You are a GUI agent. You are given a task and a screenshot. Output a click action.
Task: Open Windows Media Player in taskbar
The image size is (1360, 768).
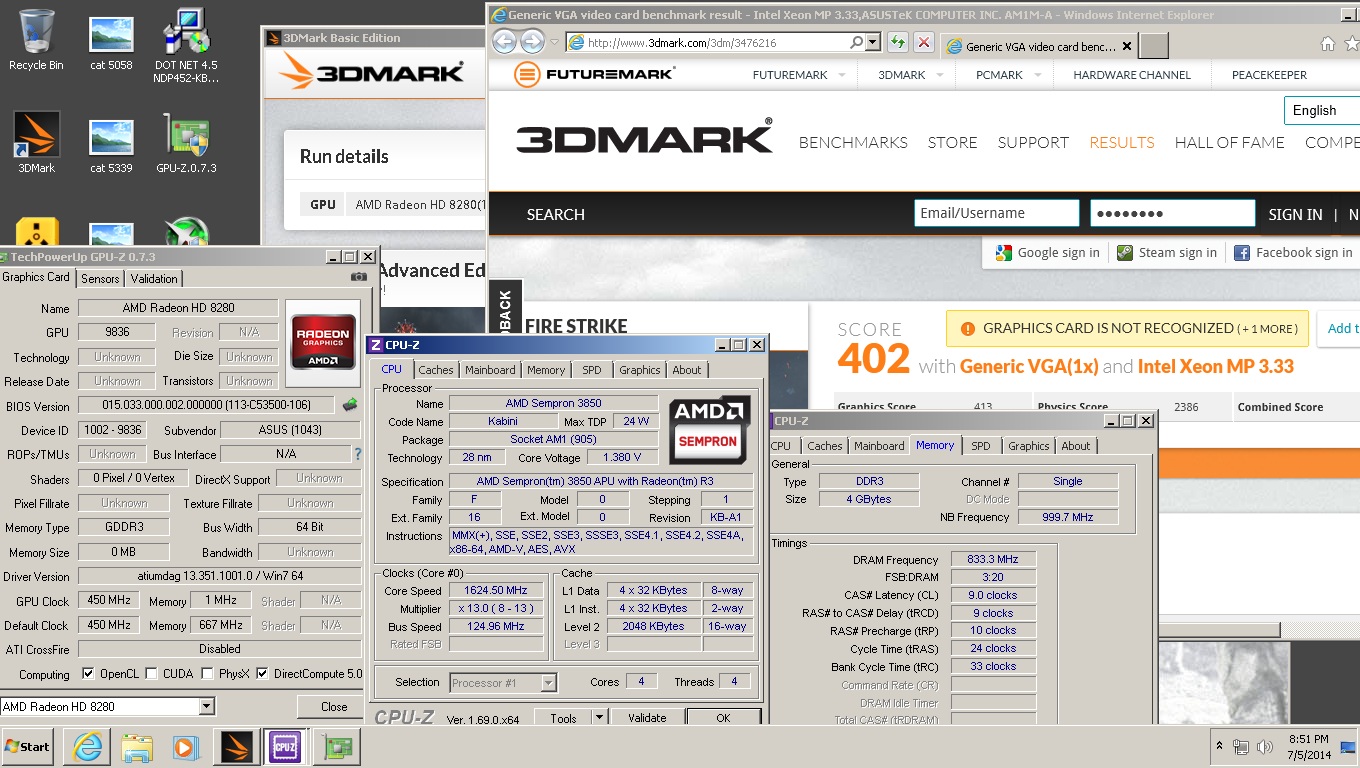(186, 747)
